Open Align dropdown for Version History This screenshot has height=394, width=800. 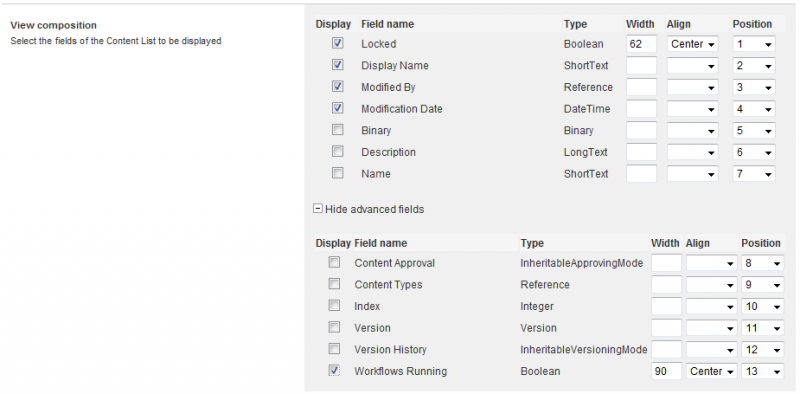pos(711,350)
